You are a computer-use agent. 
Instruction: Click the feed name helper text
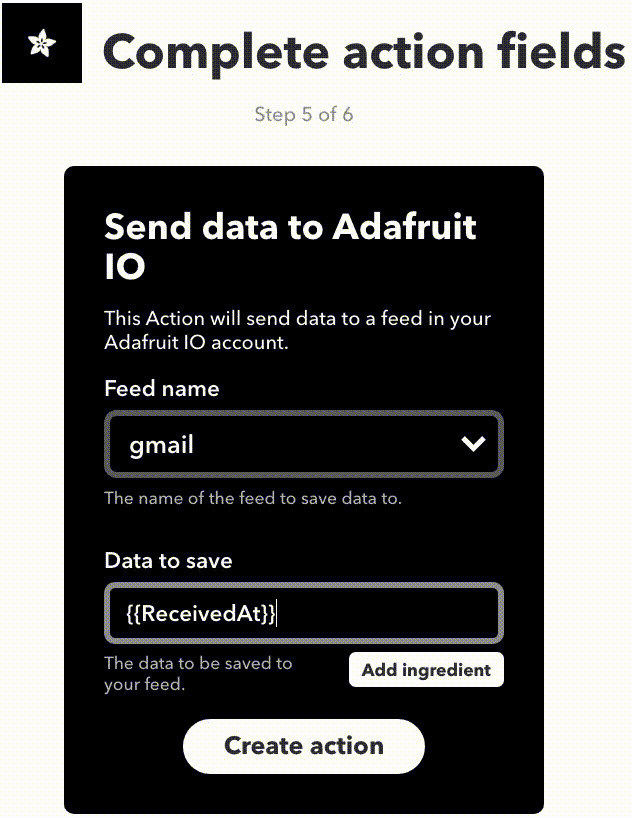click(253, 498)
